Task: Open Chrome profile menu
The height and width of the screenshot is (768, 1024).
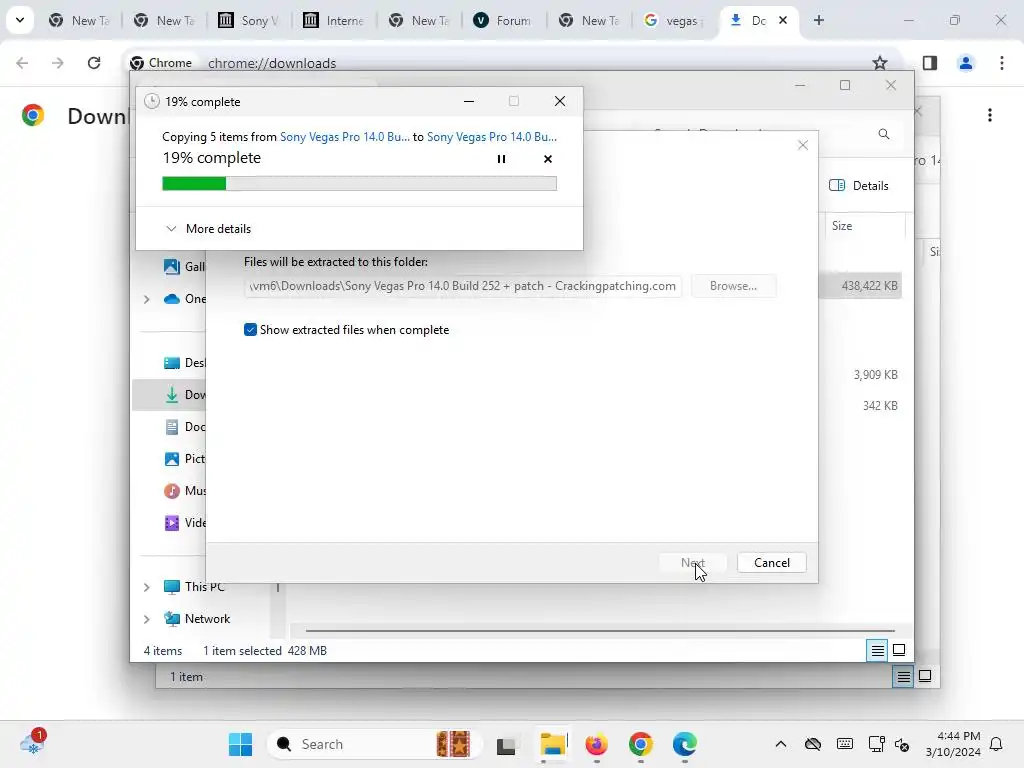Action: (965, 63)
